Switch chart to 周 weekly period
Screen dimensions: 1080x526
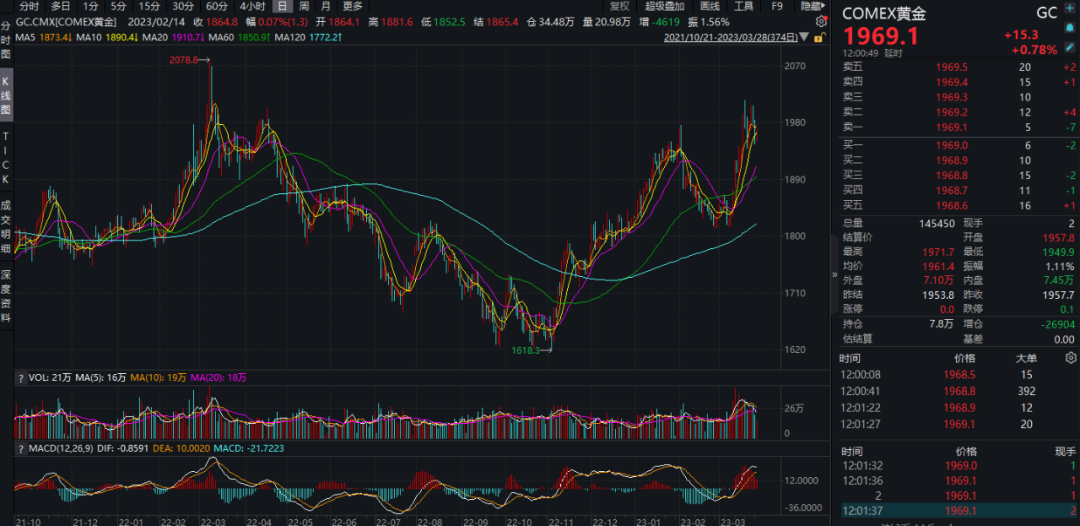click(x=303, y=6)
